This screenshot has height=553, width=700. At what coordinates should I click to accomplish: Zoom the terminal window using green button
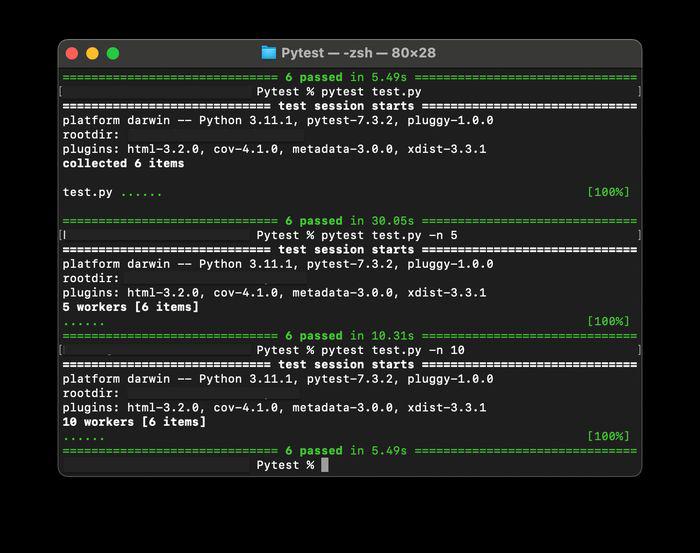[x=113, y=54]
